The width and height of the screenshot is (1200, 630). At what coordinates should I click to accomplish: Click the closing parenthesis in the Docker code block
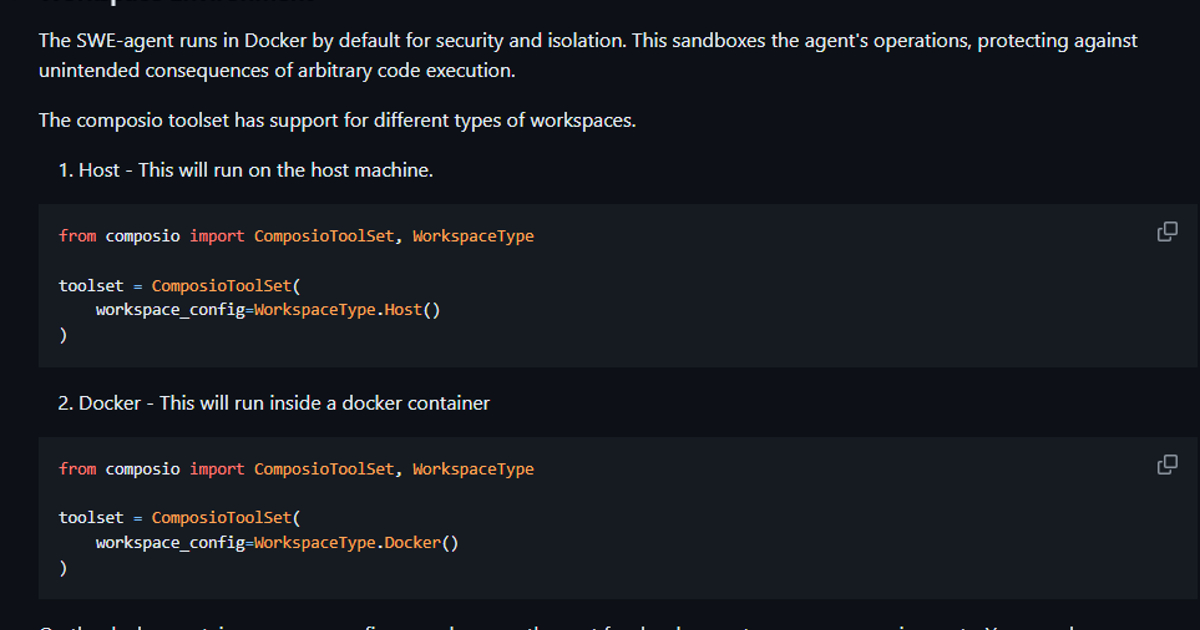tap(63, 568)
